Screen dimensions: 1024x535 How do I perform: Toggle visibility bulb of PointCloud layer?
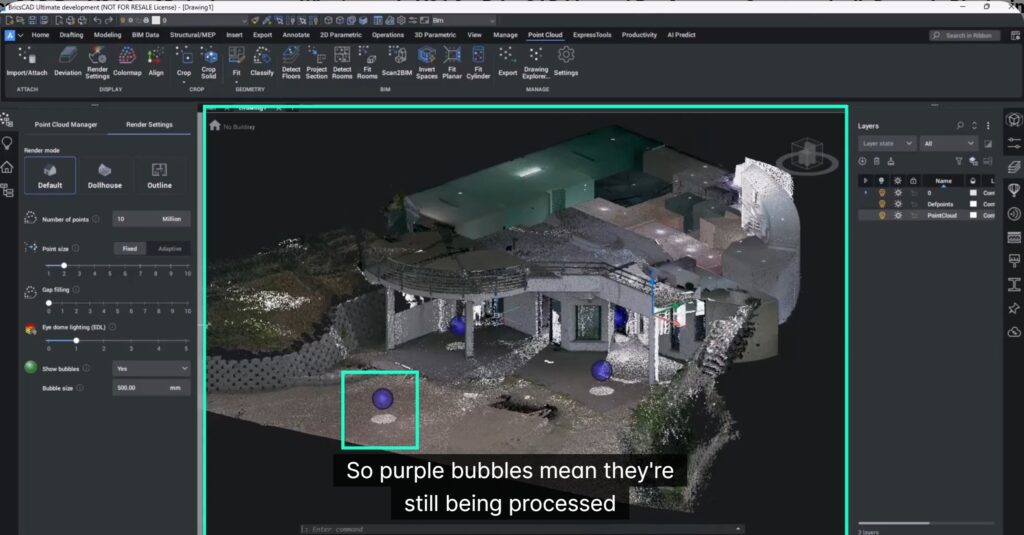882,215
